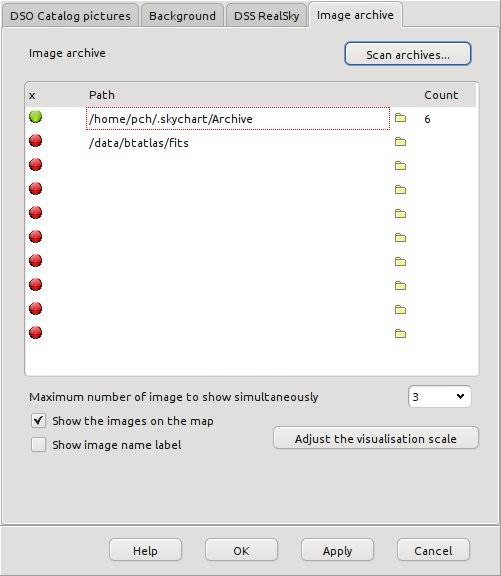The width and height of the screenshot is (501, 576).
Task: Activate the red indicator in third row
Action: (x=36, y=165)
